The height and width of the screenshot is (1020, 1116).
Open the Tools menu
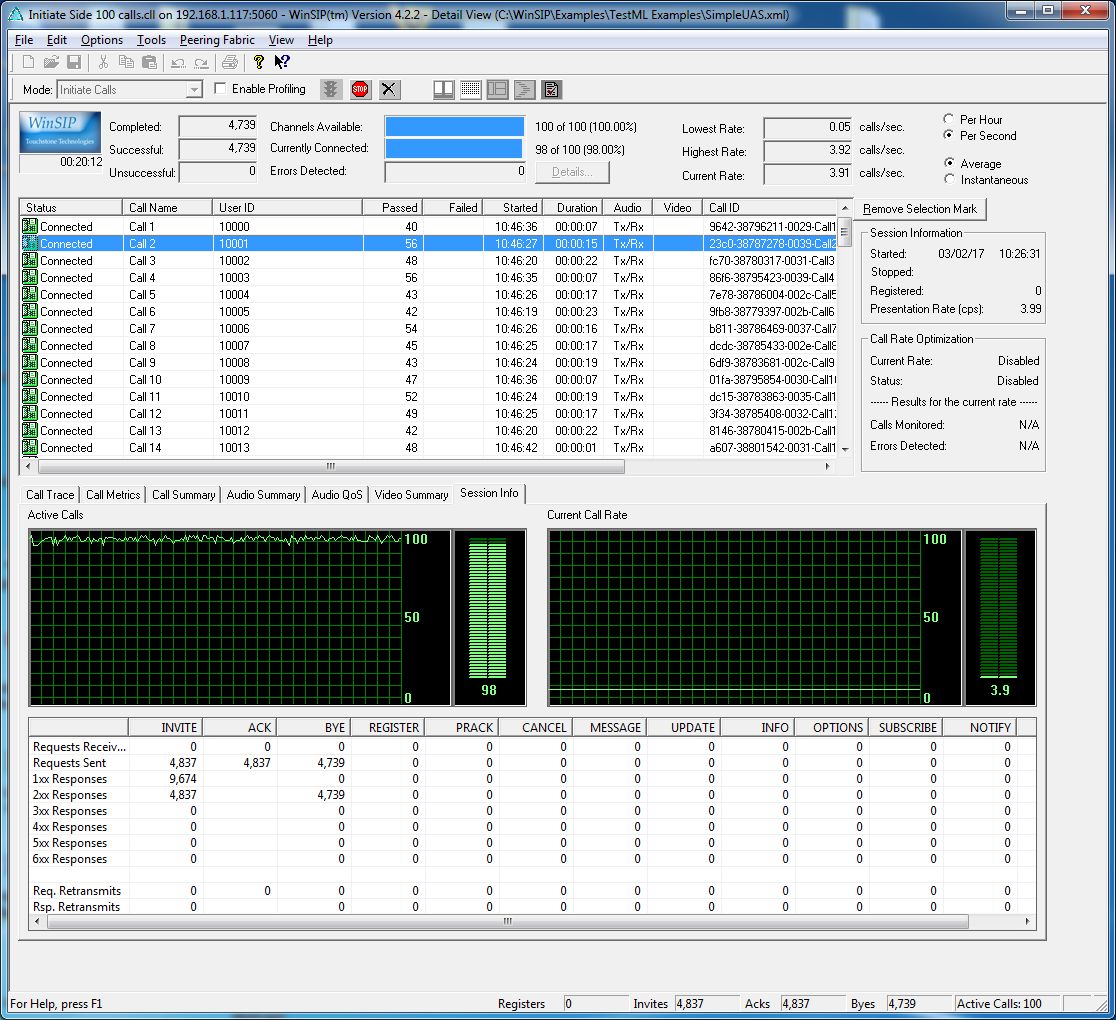click(152, 40)
